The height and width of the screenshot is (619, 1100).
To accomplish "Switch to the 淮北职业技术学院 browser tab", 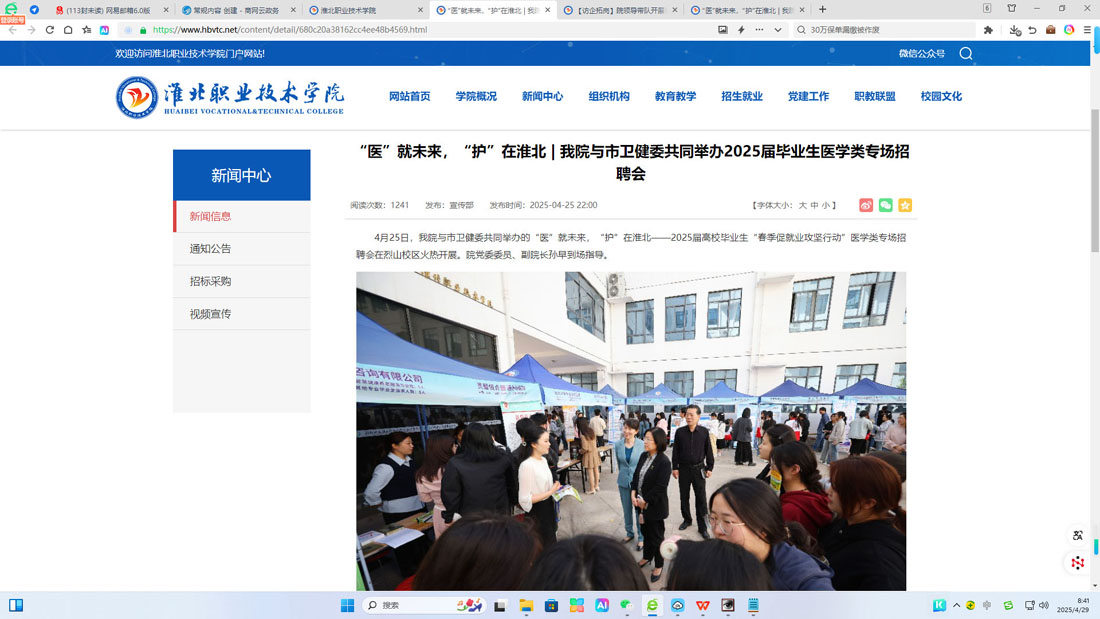I will tap(365, 10).
